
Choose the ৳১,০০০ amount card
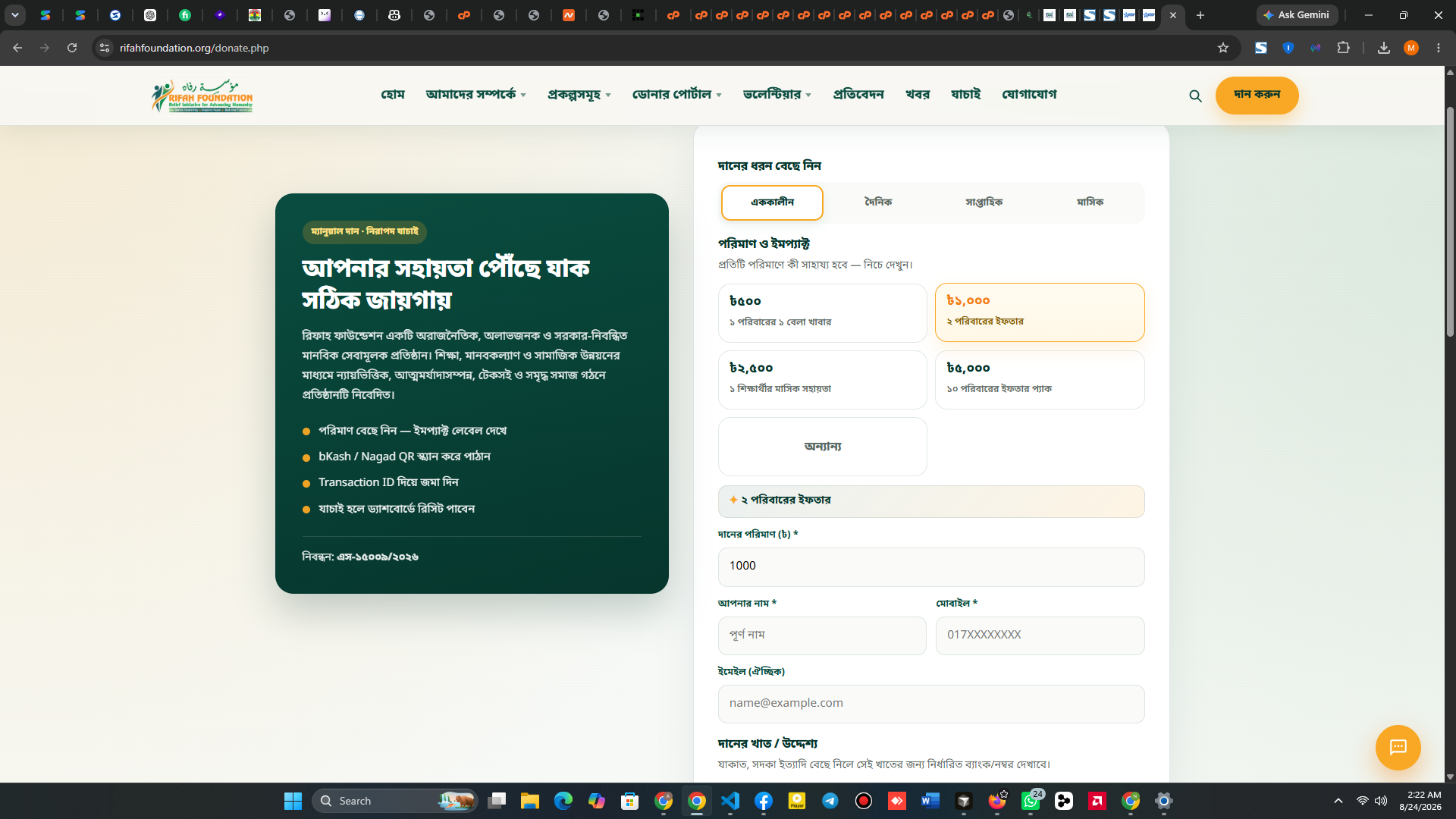1039,312
